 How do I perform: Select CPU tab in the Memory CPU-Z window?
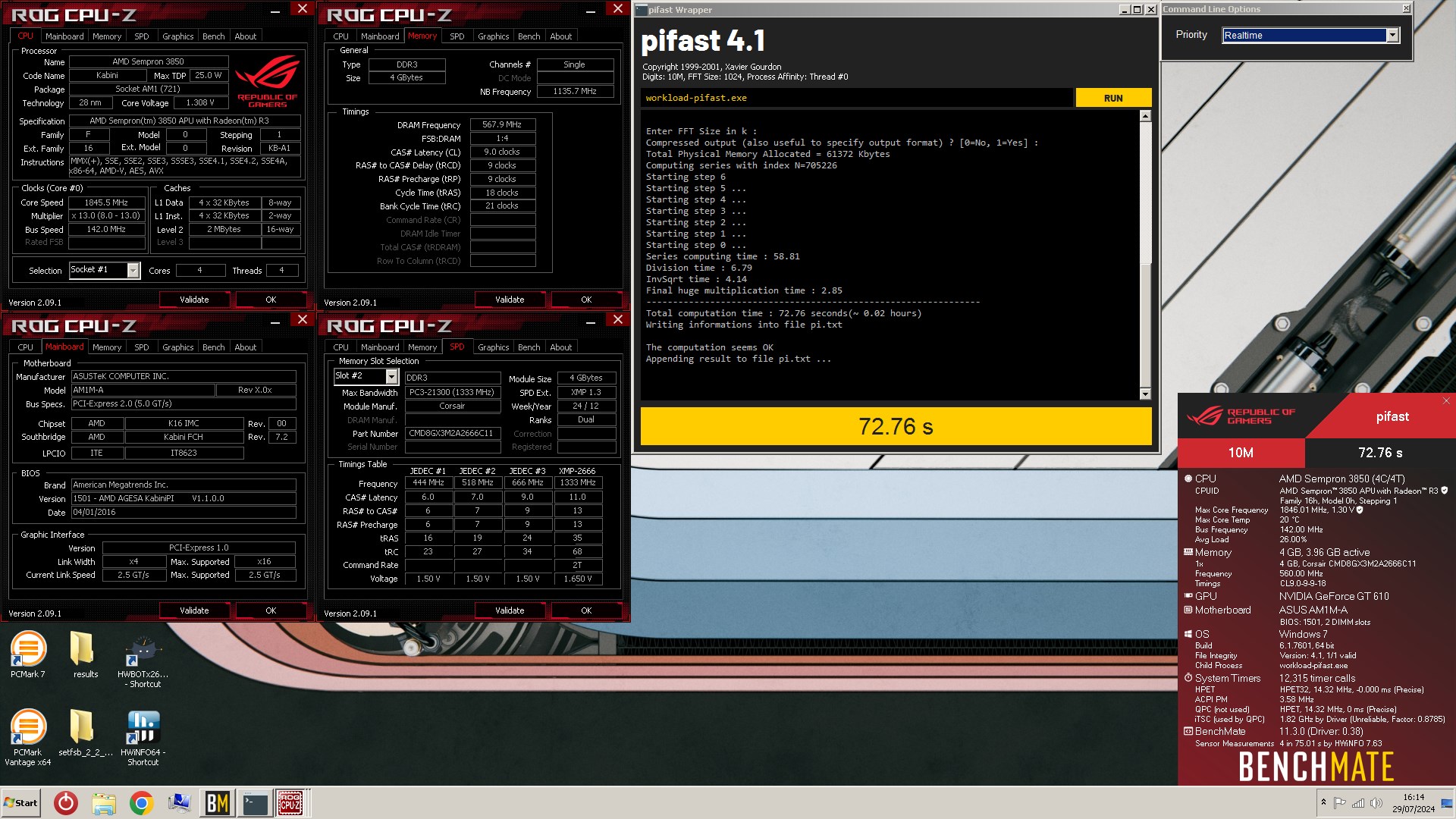tap(341, 36)
